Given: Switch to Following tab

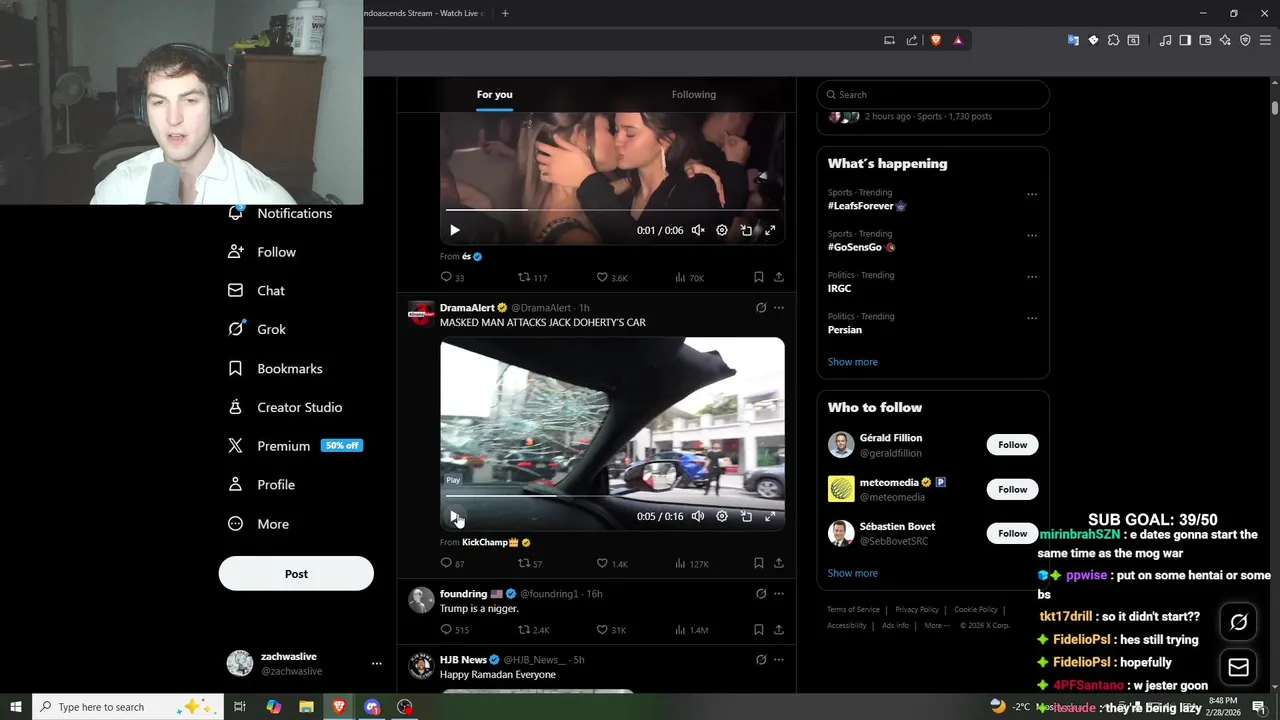Looking at the screenshot, I should 694,94.
